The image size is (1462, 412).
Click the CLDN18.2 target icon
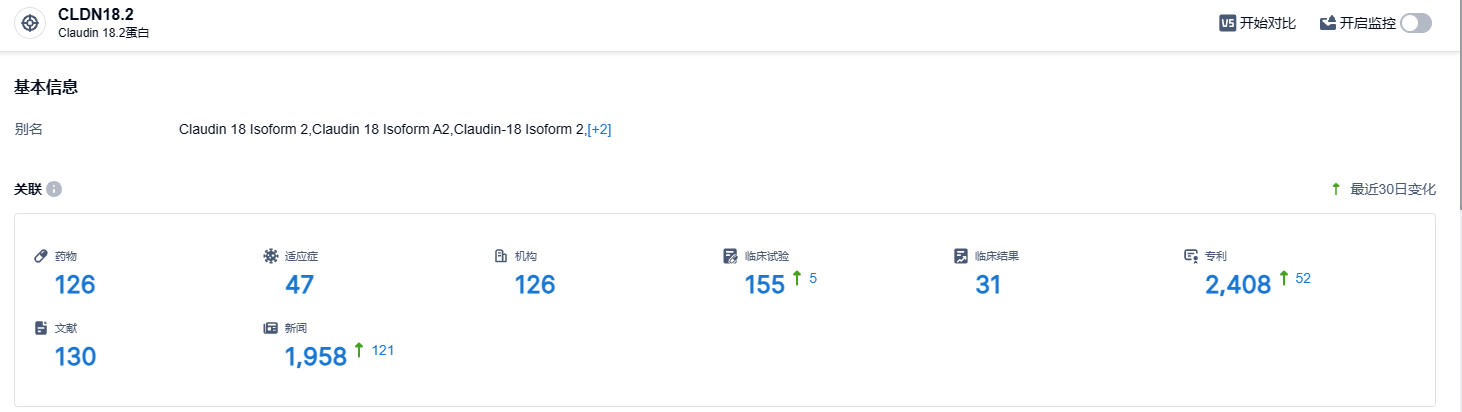pyautogui.click(x=30, y=23)
